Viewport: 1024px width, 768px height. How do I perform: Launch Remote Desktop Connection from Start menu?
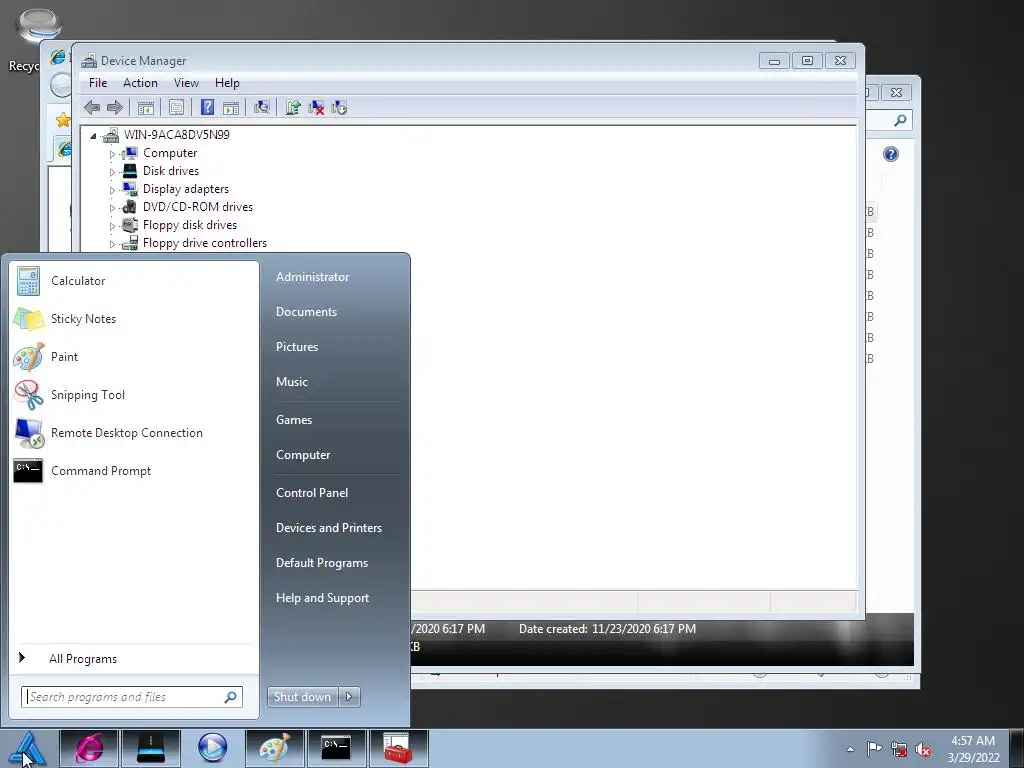tap(135, 432)
